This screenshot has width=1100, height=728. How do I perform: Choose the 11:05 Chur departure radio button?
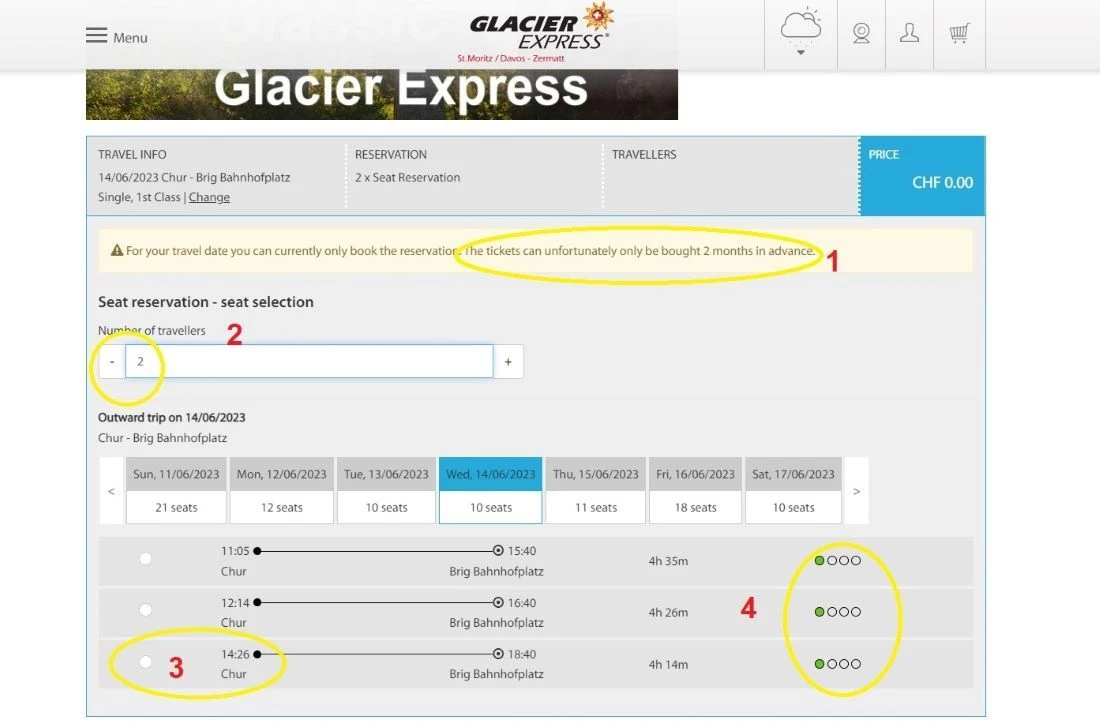(x=145, y=559)
